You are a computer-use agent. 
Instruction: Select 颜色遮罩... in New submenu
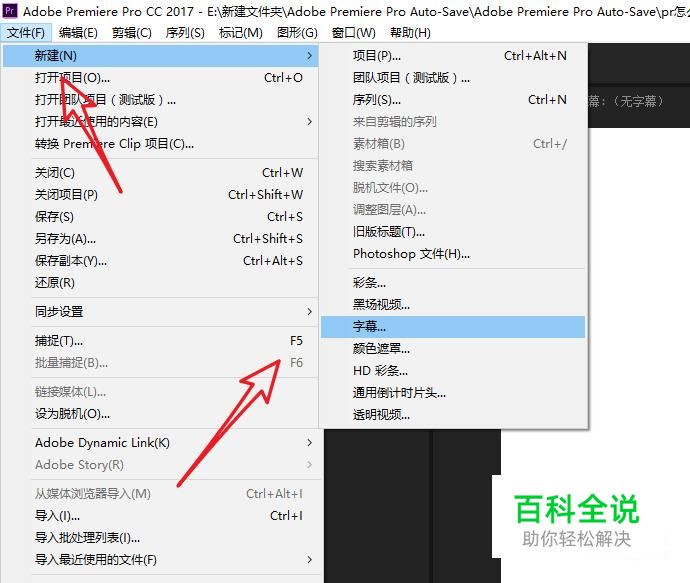tap(453, 349)
